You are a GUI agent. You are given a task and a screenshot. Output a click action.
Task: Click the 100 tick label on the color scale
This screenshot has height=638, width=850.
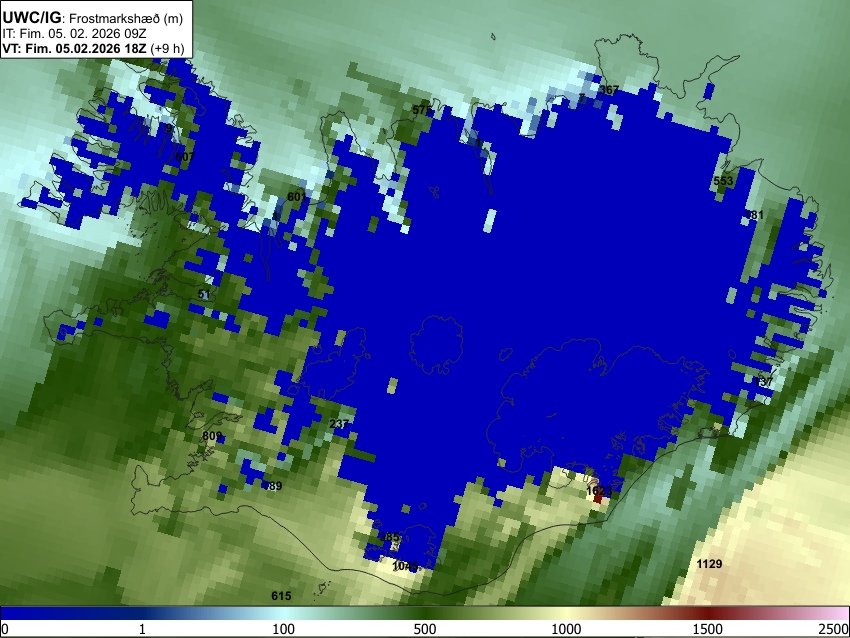coord(283,629)
